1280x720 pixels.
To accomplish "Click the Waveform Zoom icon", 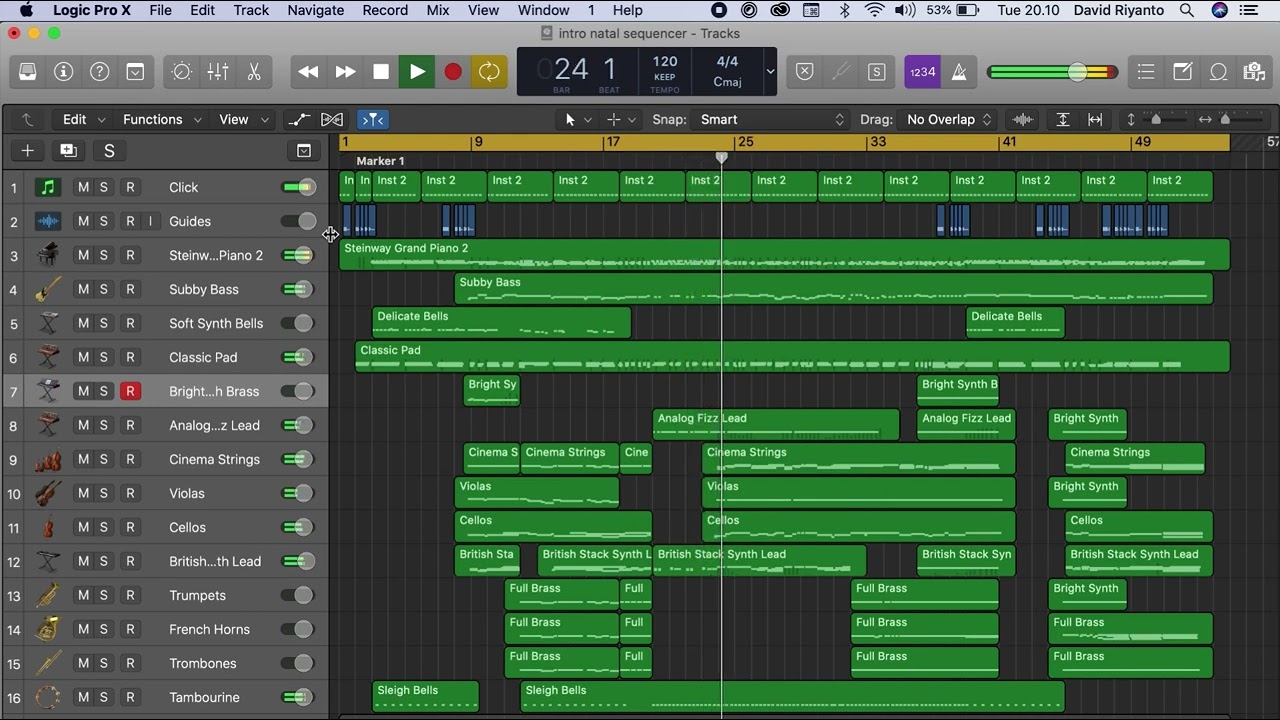I will coord(1022,119).
